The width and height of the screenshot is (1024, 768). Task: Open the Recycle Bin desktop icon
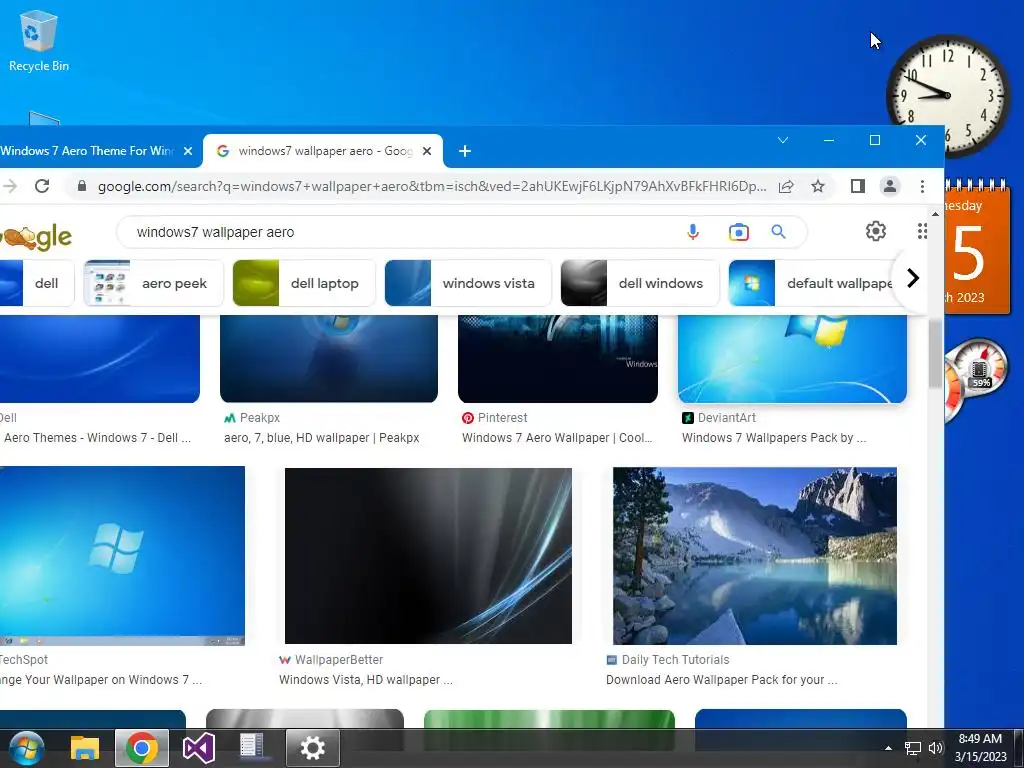click(x=39, y=40)
